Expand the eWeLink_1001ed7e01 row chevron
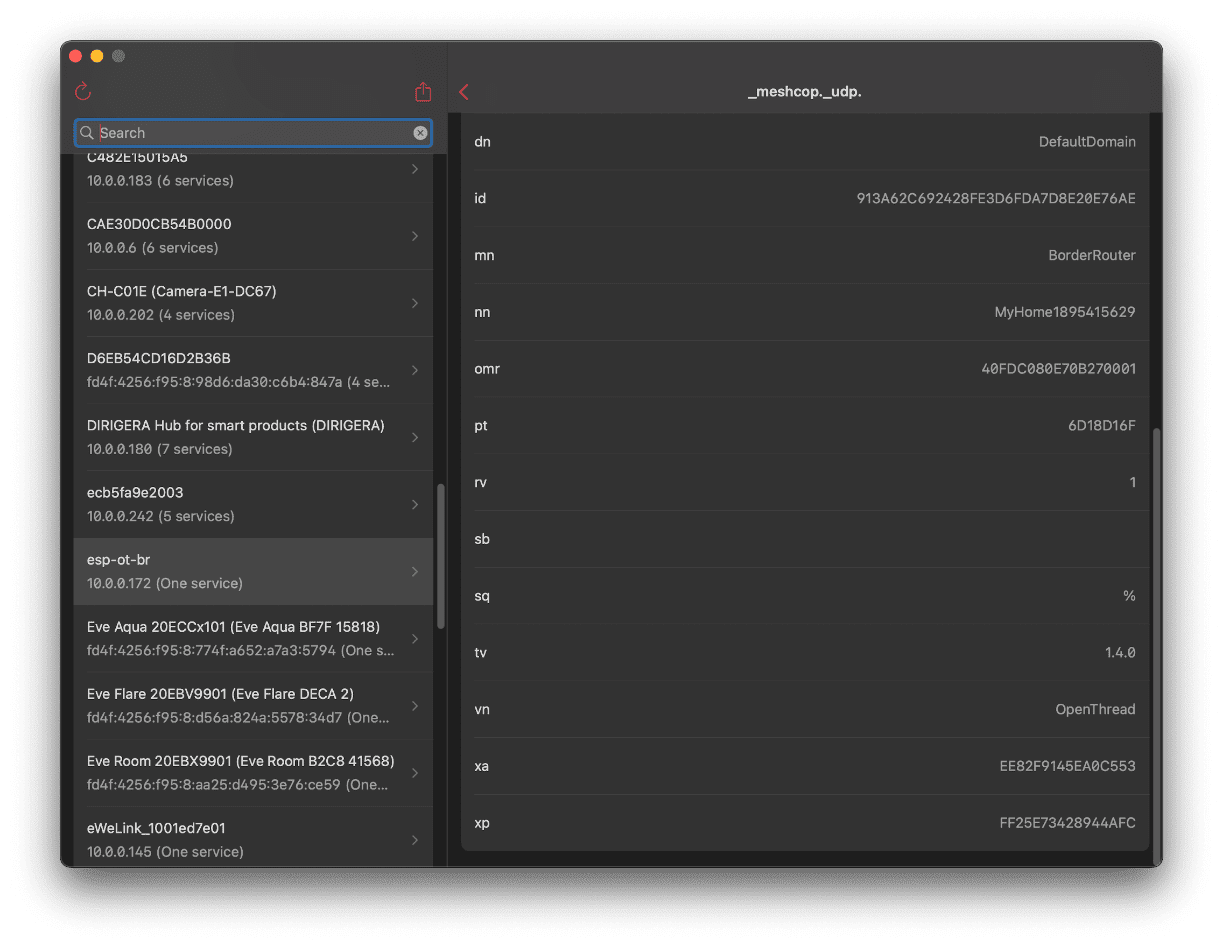 pyautogui.click(x=415, y=840)
